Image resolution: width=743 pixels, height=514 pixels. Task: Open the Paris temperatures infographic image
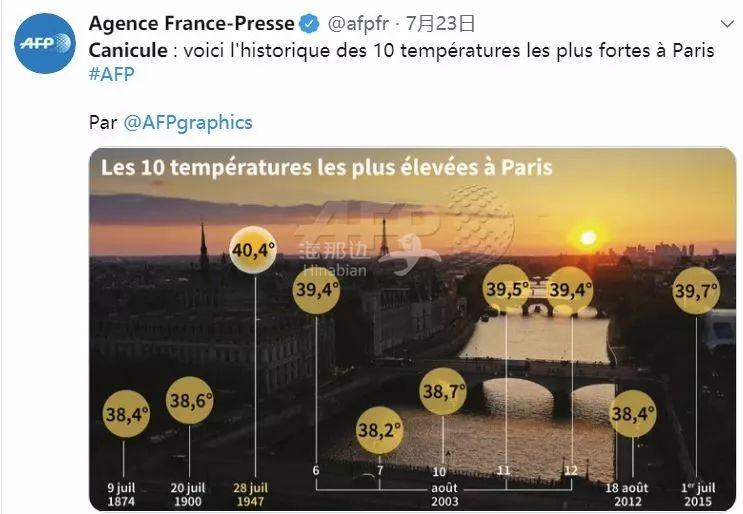(413, 330)
